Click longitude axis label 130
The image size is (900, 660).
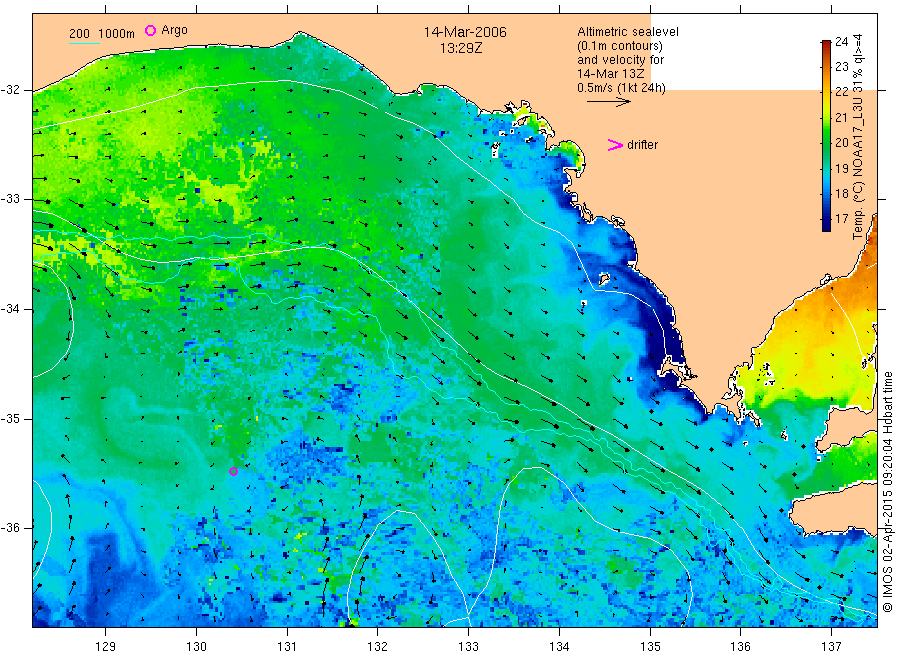(x=196, y=647)
